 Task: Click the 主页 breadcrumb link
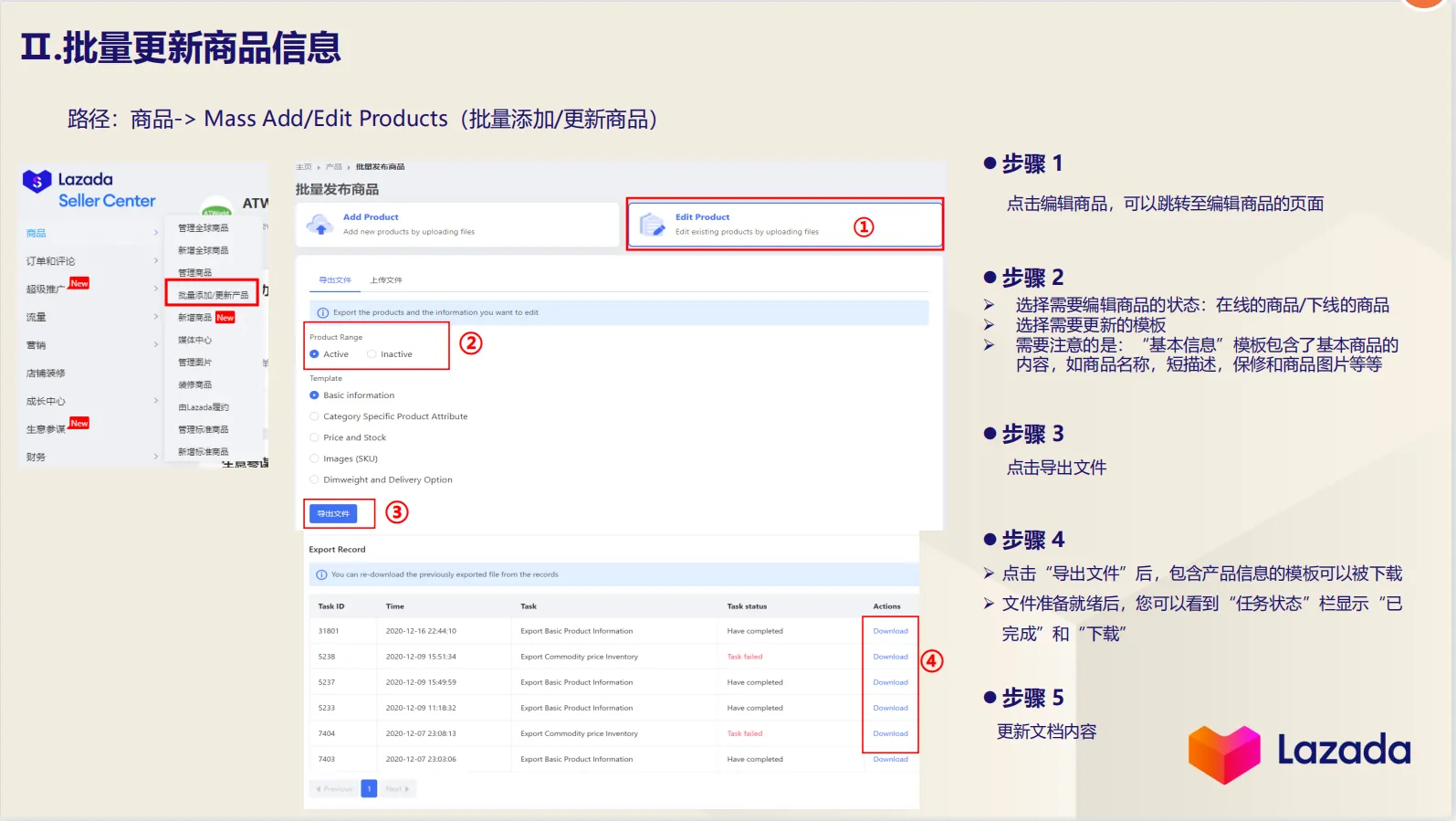tap(304, 167)
